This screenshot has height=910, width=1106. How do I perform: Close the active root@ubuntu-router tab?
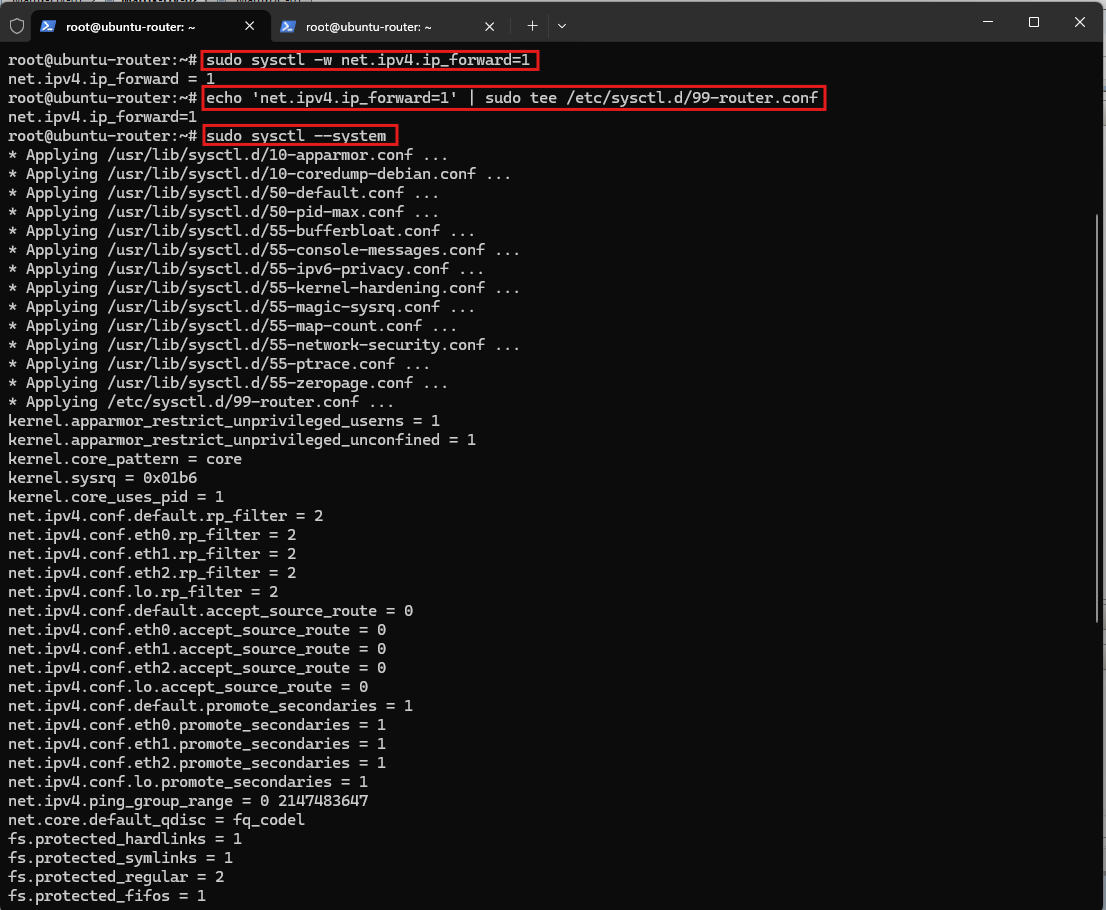(250, 26)
